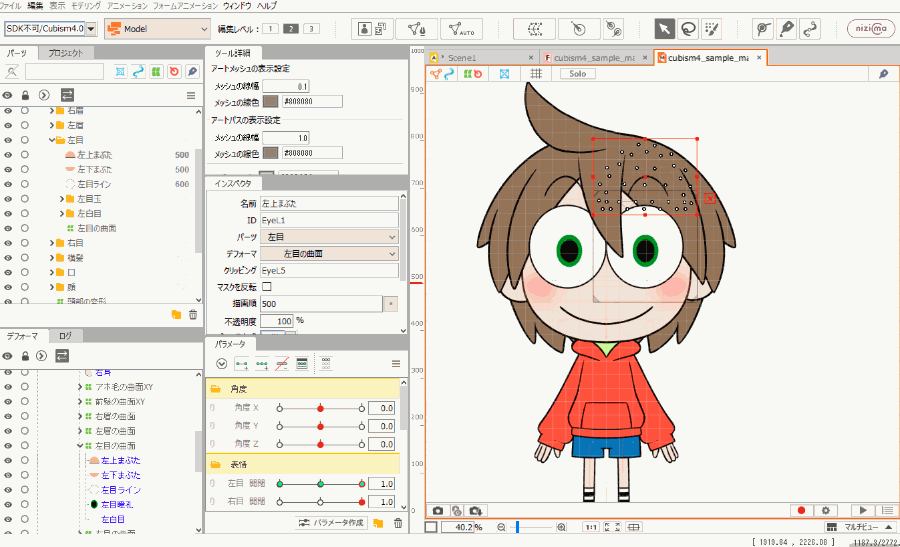Open the 編集 menu
Image resolution: width=900 pixels, height=547 pixels.
click(35, 6)
